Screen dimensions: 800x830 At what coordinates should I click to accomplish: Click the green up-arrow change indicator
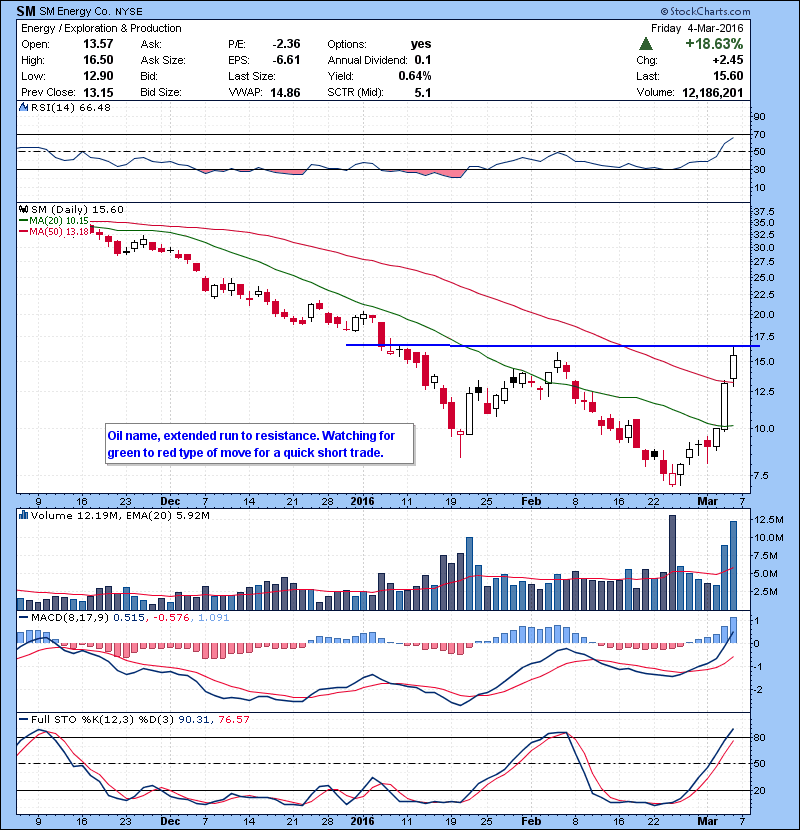pyautogui.click(x=645, y=43)
